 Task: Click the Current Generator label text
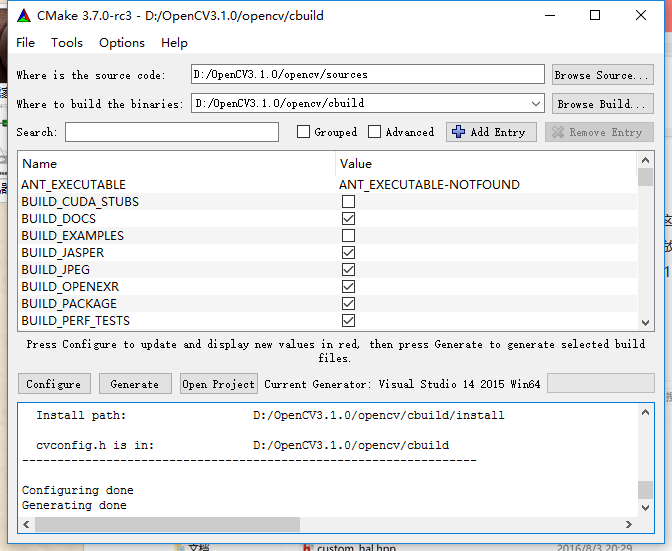click(x=402, y=384)
